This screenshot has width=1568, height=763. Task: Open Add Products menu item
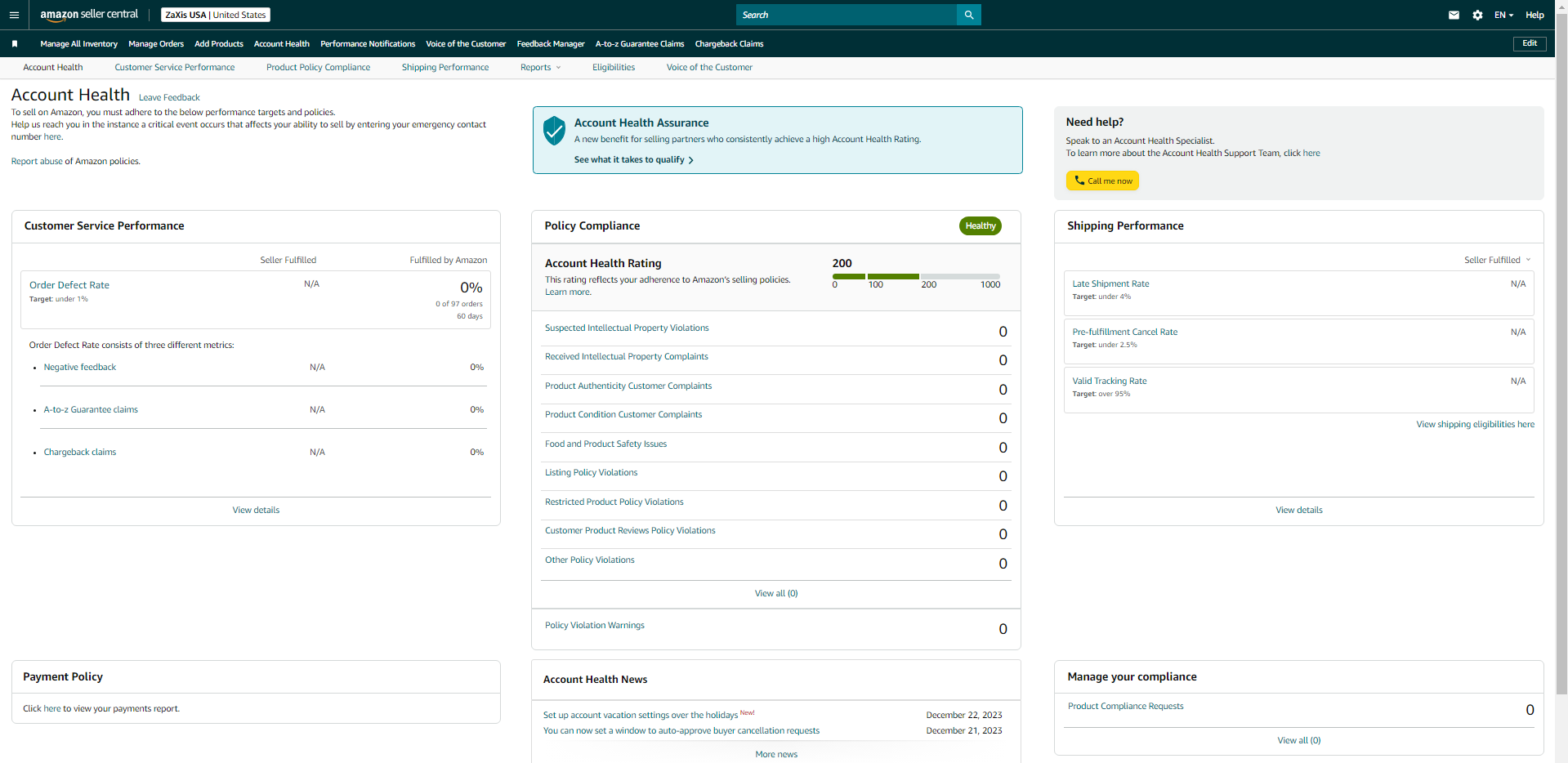219,44
